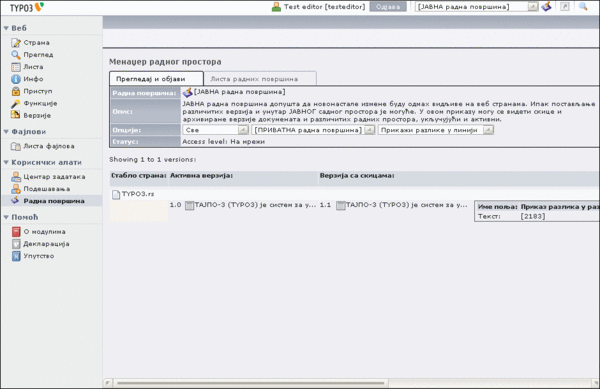The image size is (600, 389).
Task: Click the Одјава logout button
Action: point(388,7)
